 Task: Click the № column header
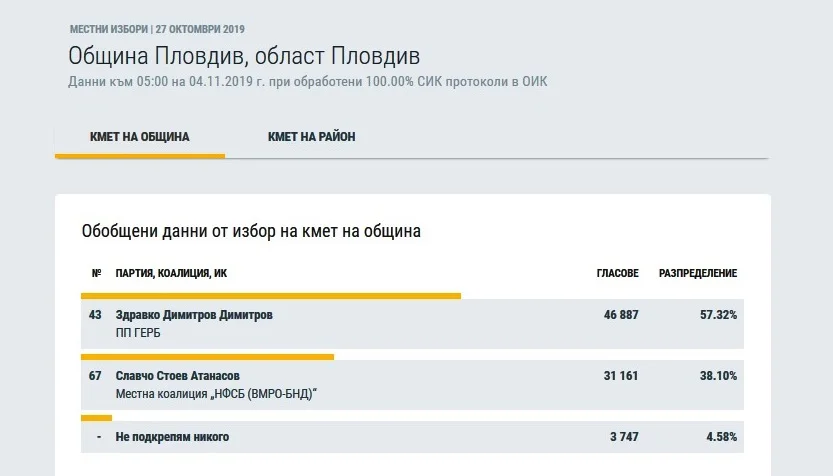[96, 273]
